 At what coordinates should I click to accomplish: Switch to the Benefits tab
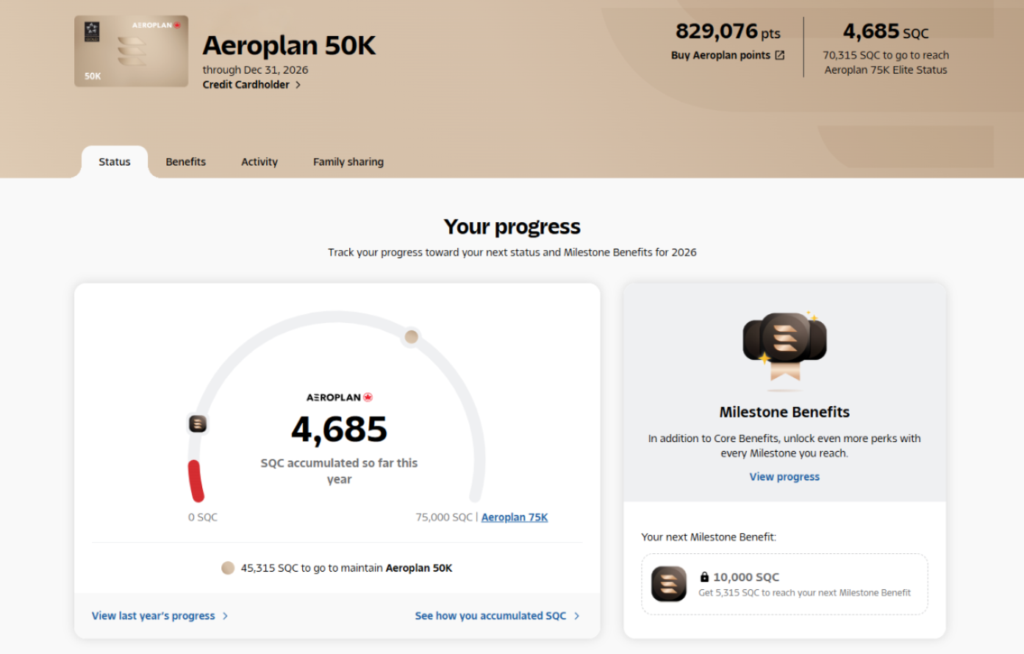(x=186, y=162)
